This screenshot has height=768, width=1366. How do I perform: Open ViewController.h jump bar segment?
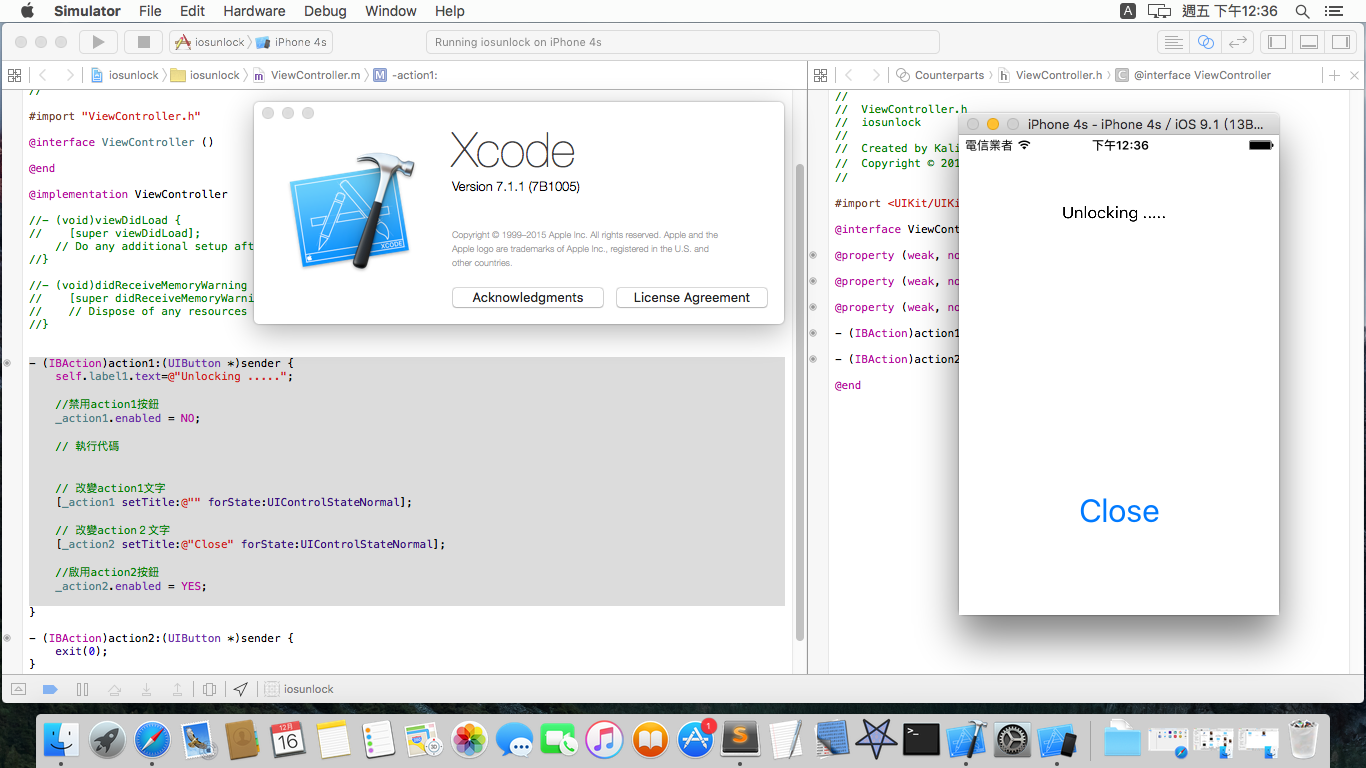click(1050, 75)
